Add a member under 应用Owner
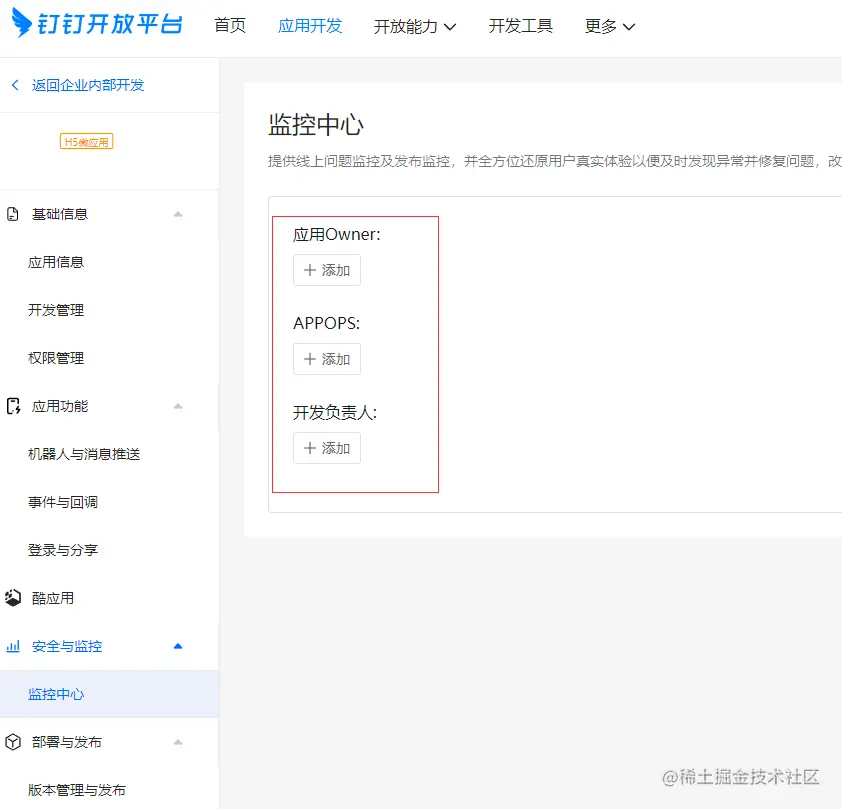842x809 pixels. coord(326,270)
